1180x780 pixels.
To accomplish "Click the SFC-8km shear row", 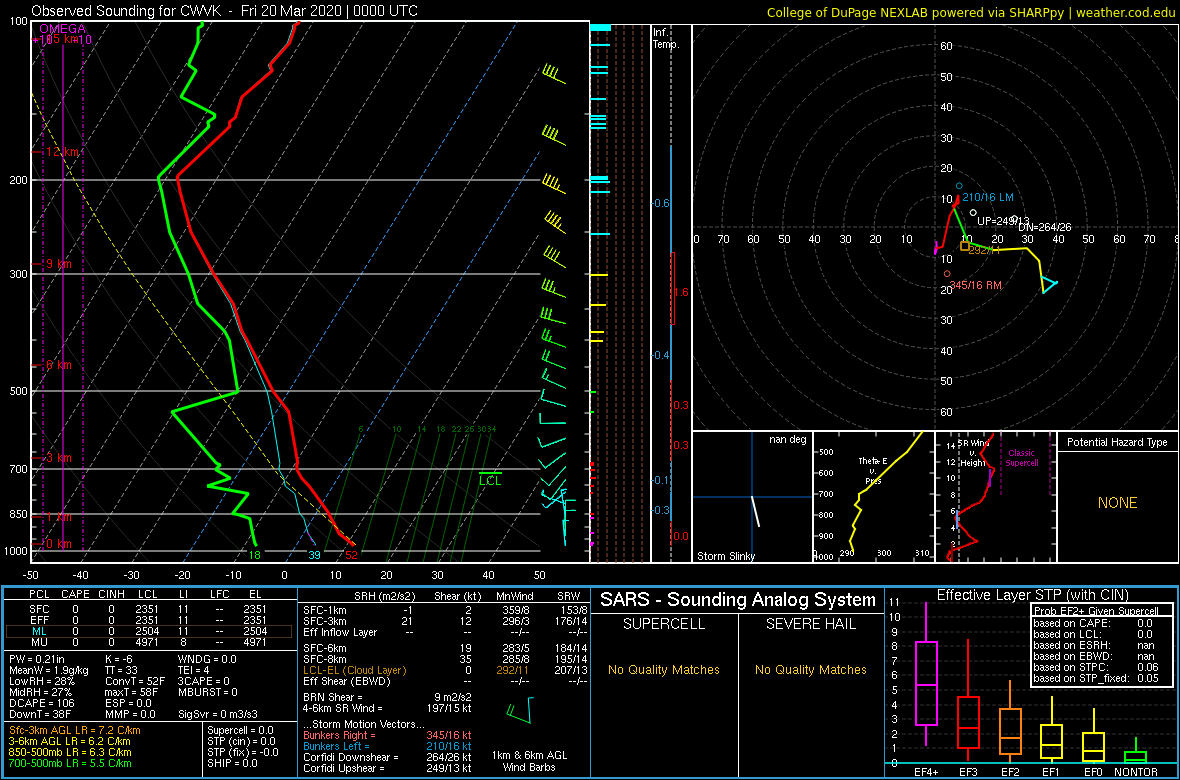I will pyautogui.click(x=444, y=659).
